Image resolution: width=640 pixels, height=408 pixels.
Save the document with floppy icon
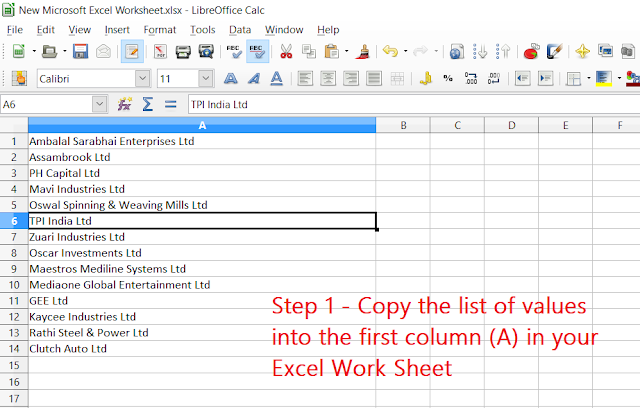(80, 52)
